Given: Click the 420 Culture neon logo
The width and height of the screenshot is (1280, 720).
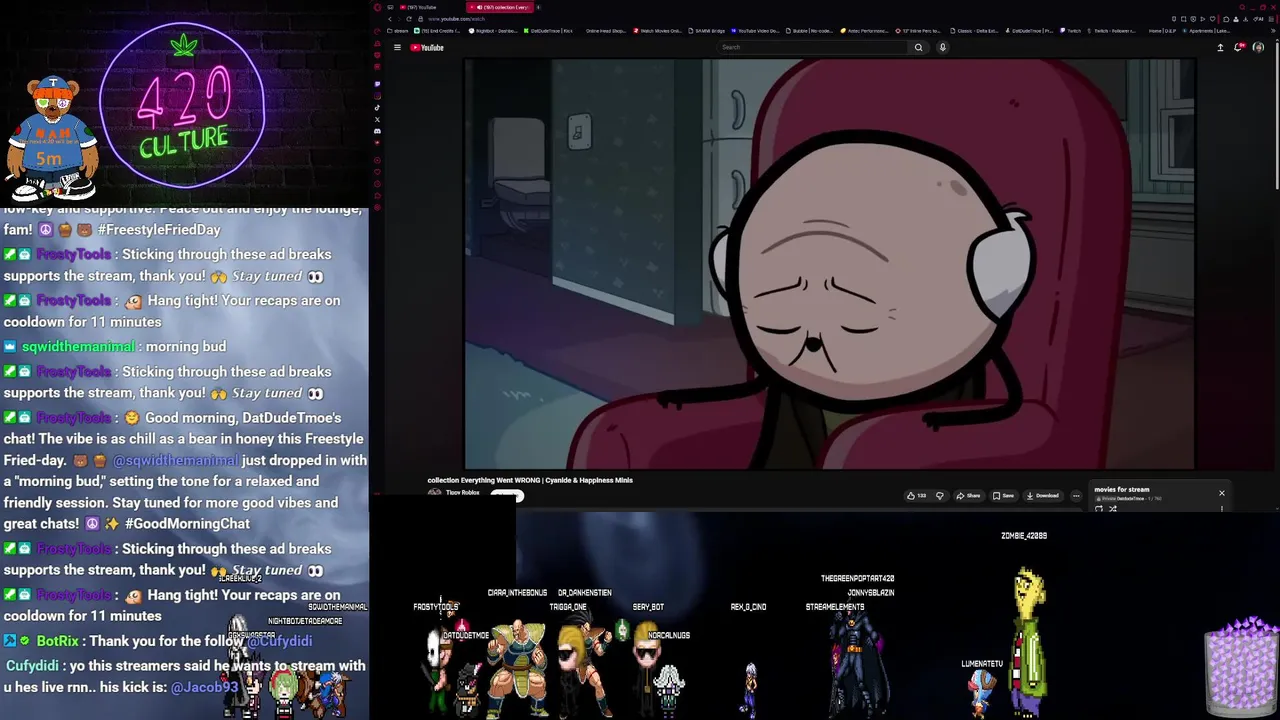Looking at the screenshot, I should point(183,106).
